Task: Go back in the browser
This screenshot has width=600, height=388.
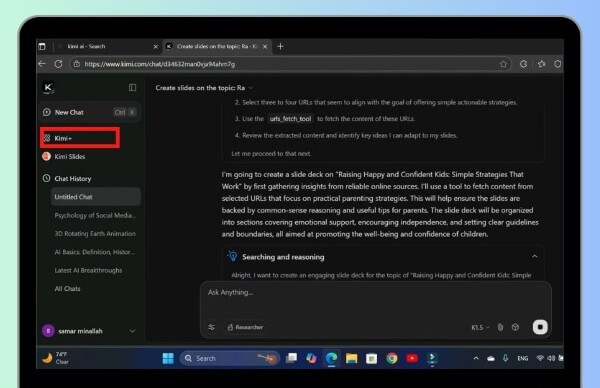Action: point(42,64)
